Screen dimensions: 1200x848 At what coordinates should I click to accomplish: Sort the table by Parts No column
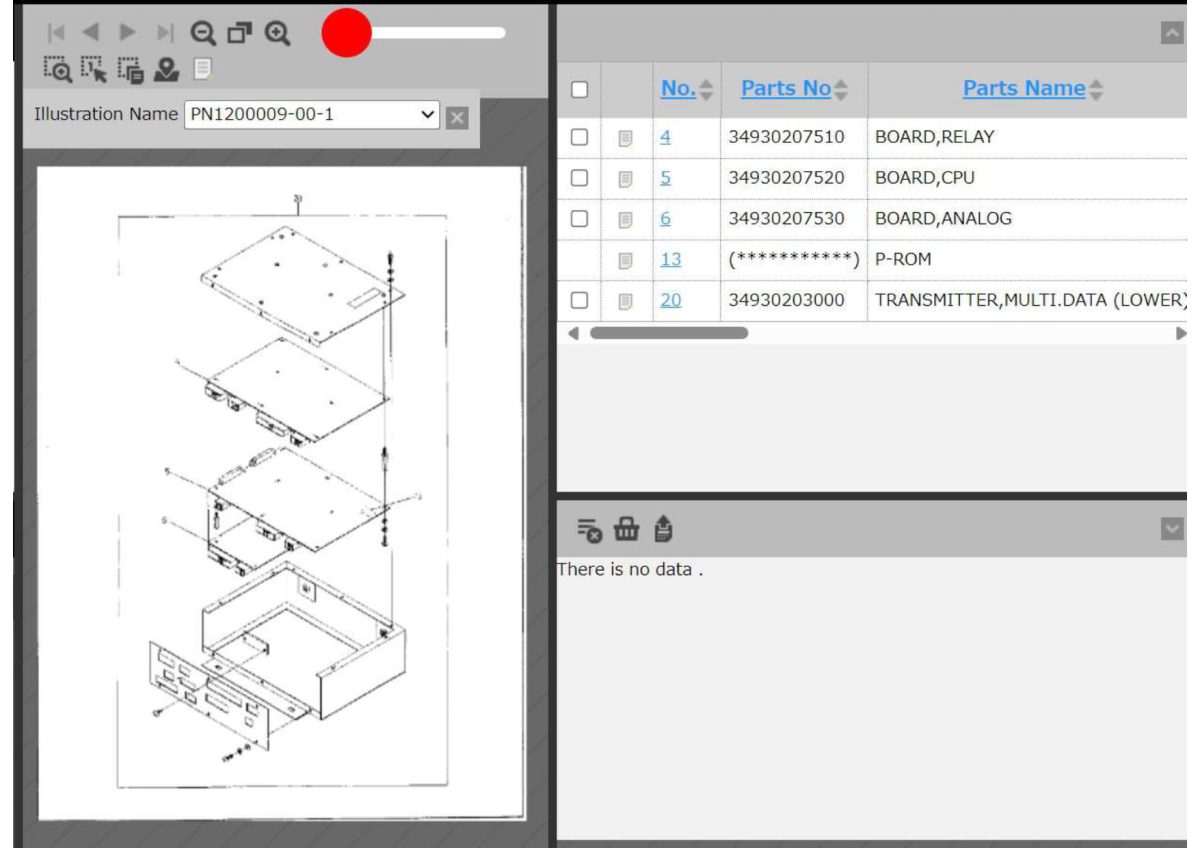(795, 89)
